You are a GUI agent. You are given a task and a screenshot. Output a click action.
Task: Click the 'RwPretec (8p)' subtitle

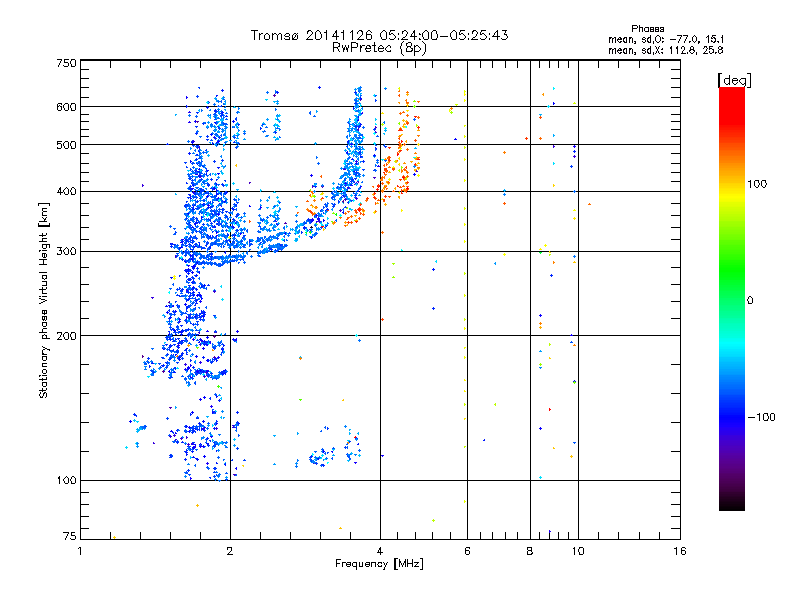(x=379, y=48)
